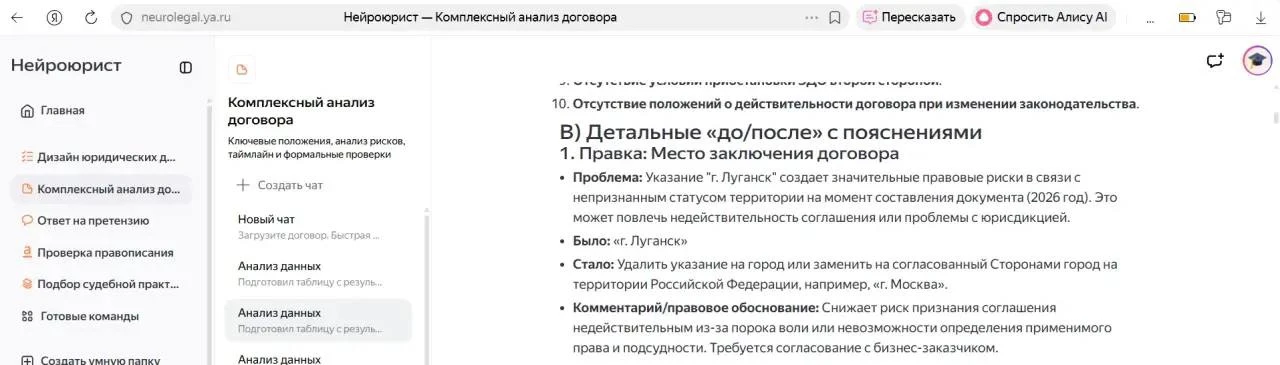Click the Нейроюрист logo title
The width and height of the screenshot is (1280, 365).
[66, 66]
